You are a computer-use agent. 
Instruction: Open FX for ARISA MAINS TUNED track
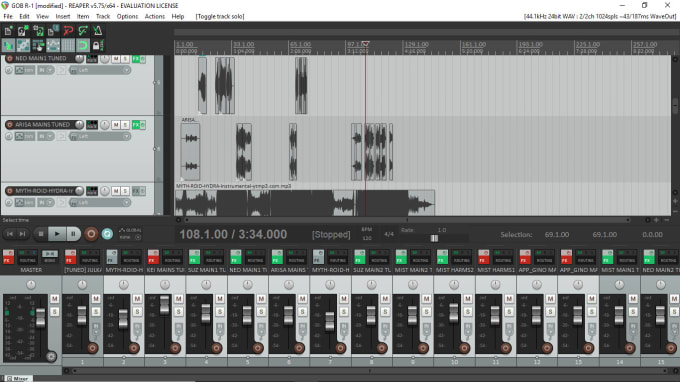click(x=136, y=125)
